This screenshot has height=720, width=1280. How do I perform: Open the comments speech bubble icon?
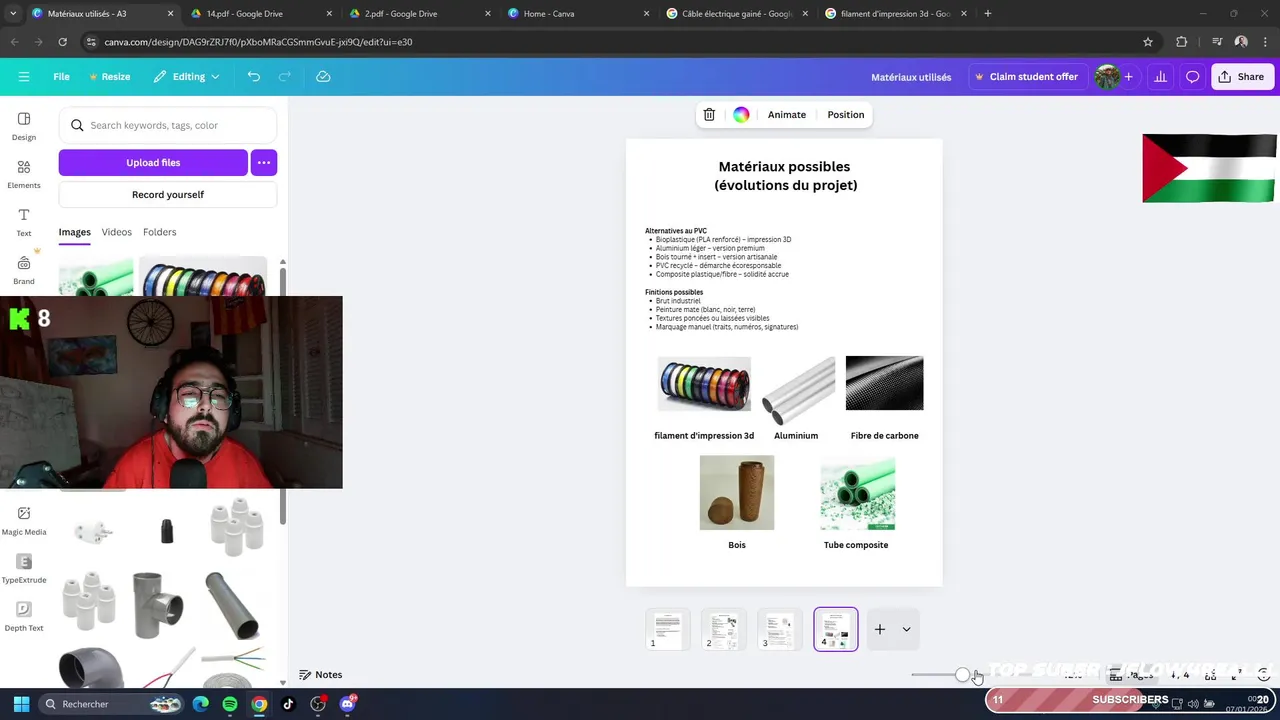(1193, 77)
